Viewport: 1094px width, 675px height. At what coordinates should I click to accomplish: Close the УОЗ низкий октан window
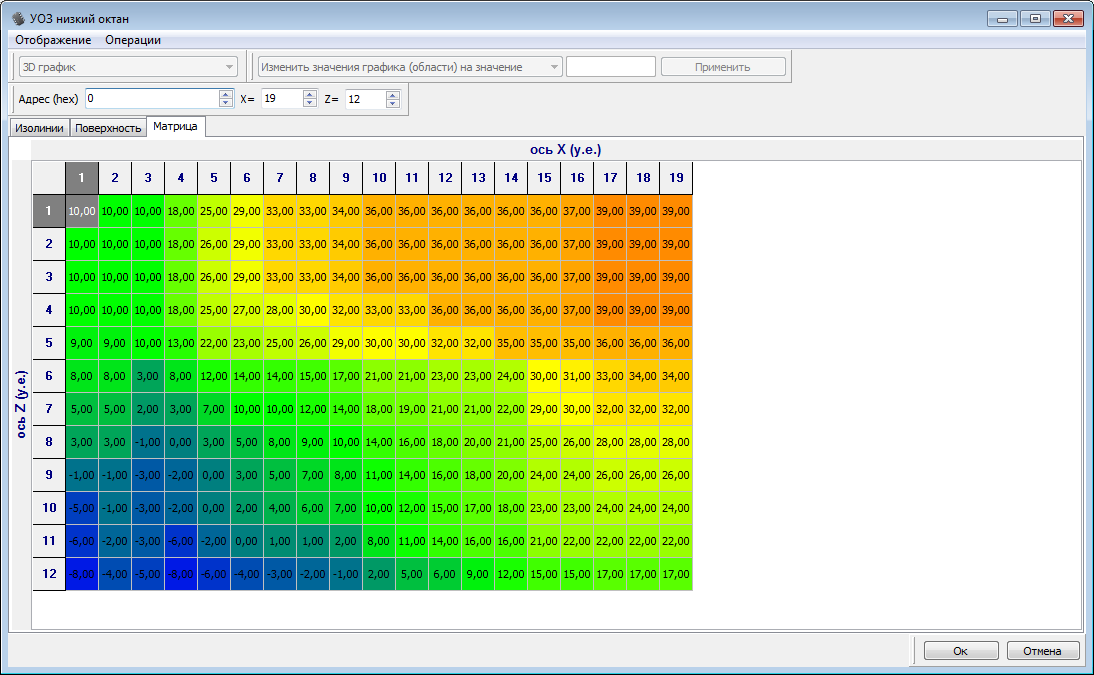1068,19
